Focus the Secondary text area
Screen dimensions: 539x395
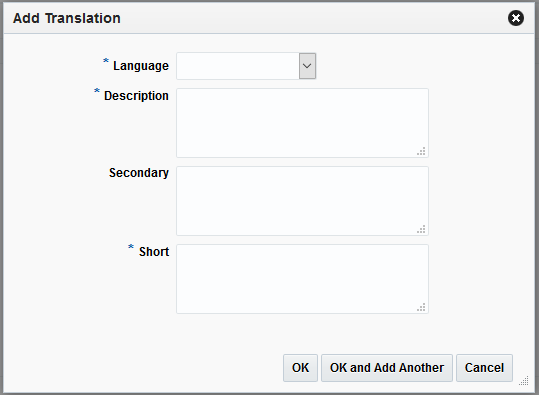pos(302,201)
